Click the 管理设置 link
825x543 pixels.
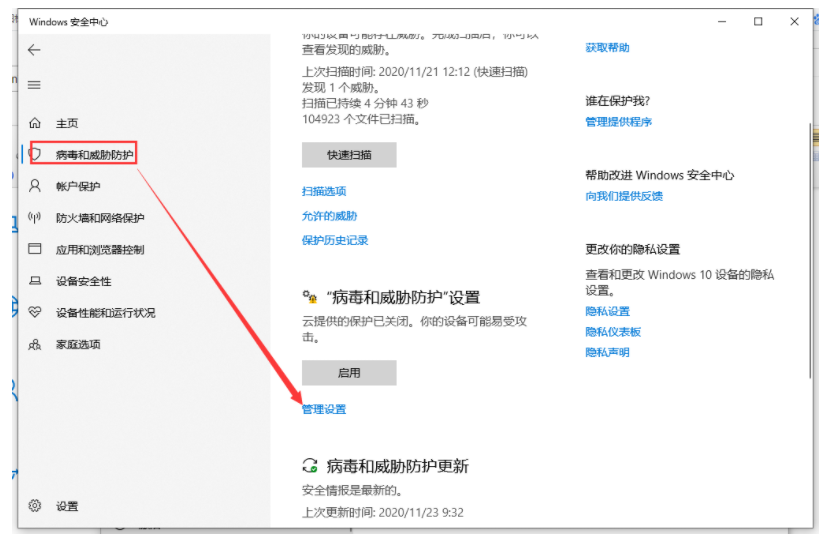324,409
